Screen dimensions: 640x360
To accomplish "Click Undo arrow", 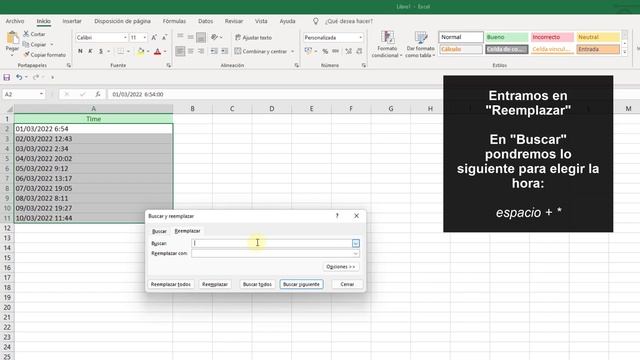I will tap(19, 77).
